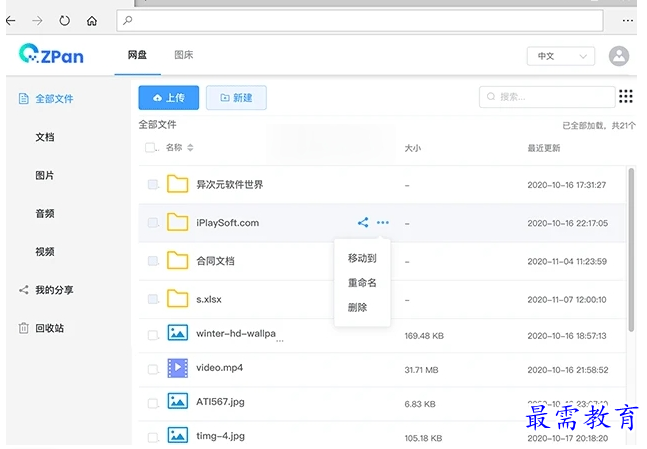Screen dimensions: 647x449
Task: Switch to grid view layout icon
Action: click(x=626, y=97)
